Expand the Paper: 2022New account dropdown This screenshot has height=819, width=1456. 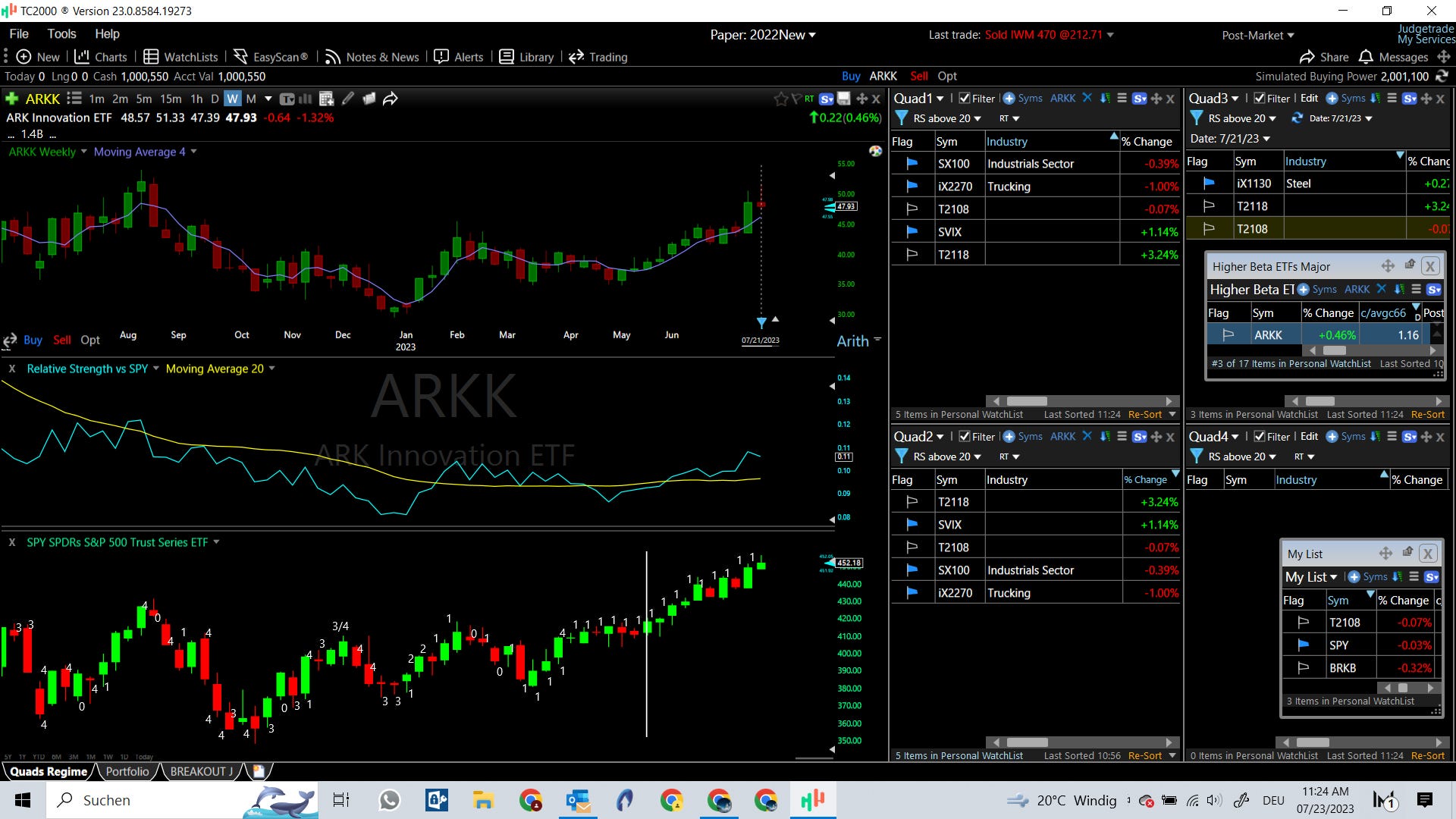click(763, 35)
